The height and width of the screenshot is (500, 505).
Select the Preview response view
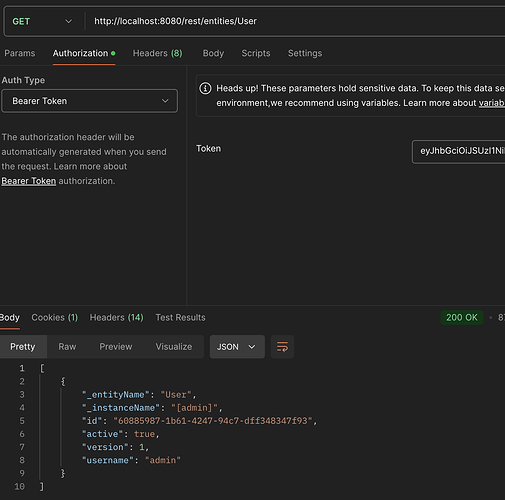pos(116,347)
